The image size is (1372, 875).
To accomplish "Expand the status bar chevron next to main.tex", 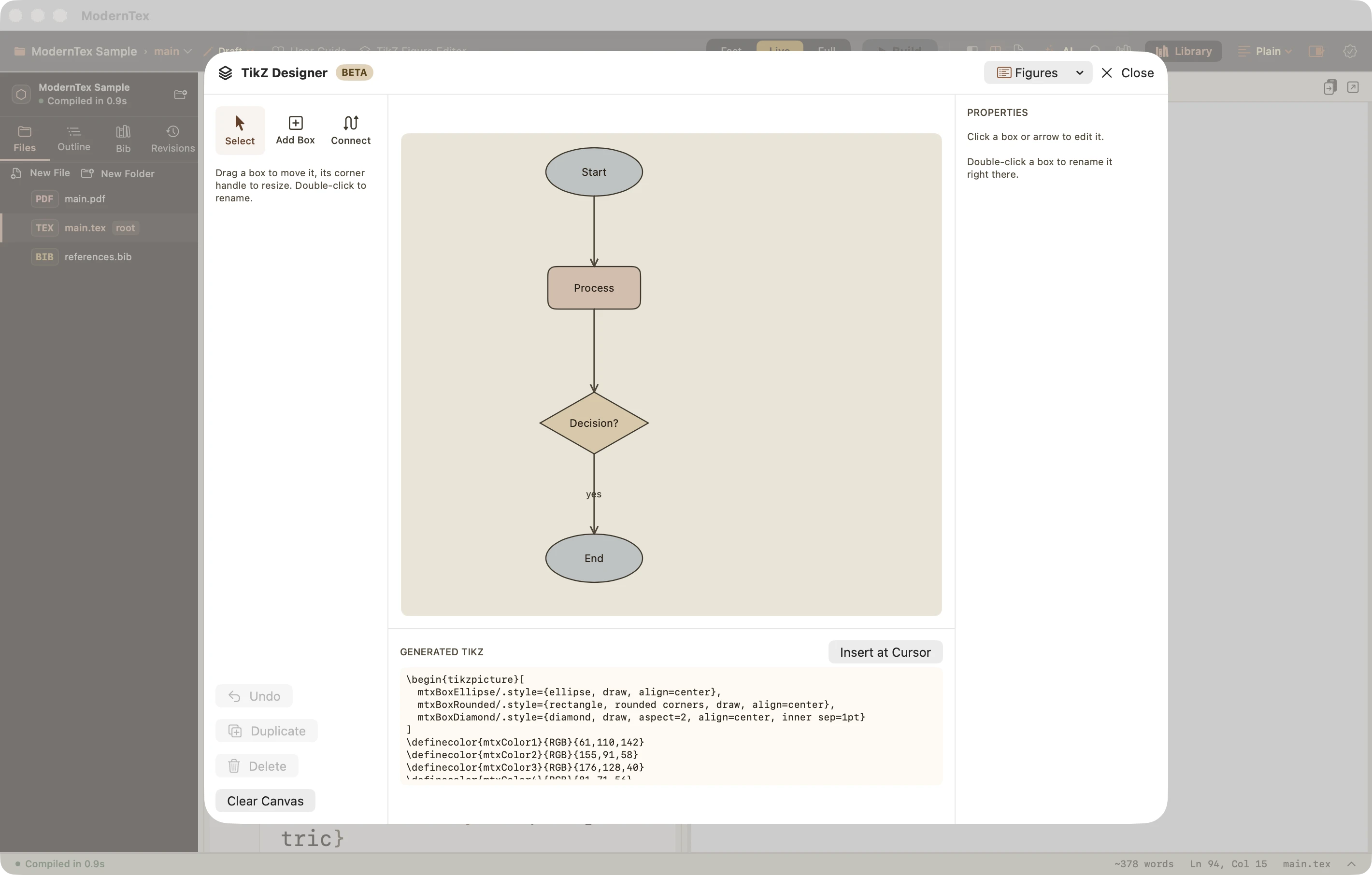I will coord(1351,863).
